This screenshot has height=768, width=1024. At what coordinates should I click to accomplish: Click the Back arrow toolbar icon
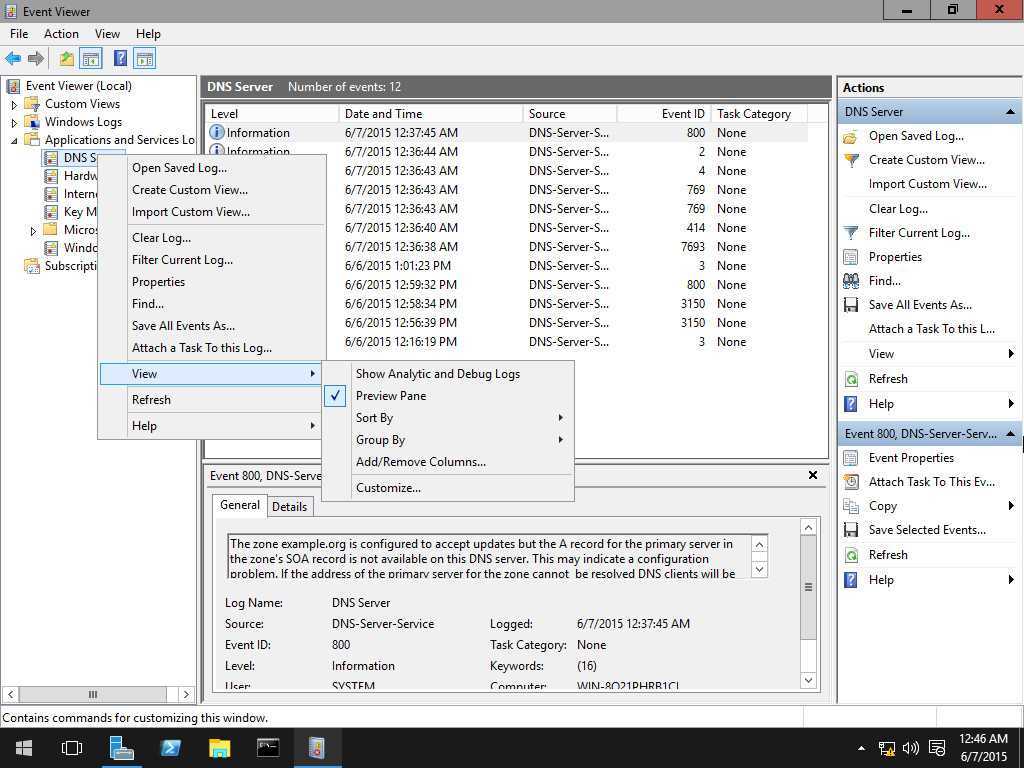[x=13, y=59]
